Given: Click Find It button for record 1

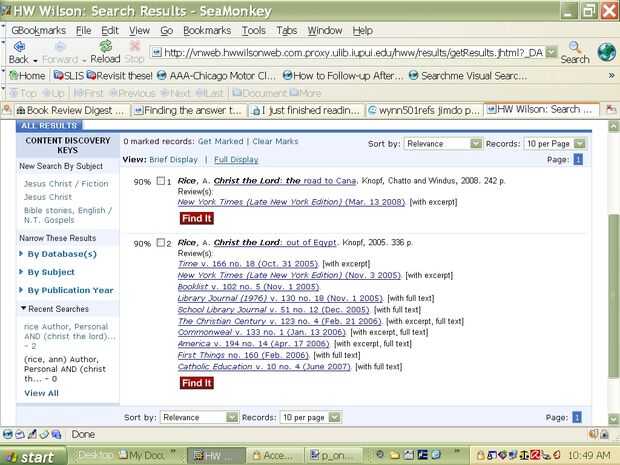Looking at the screenshot, I should point(197,218).
